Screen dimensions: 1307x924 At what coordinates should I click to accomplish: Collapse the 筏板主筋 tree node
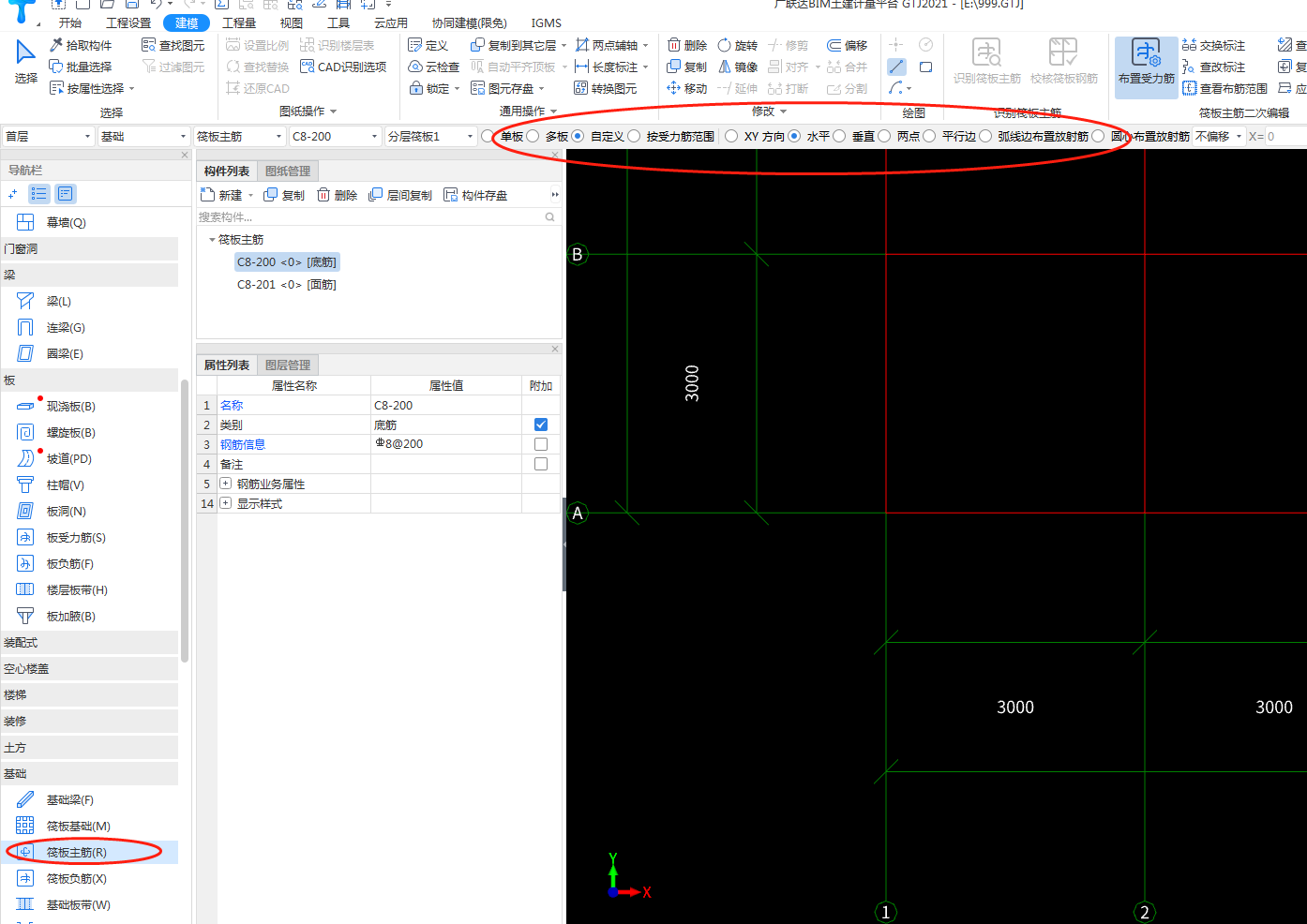point(212,240)
